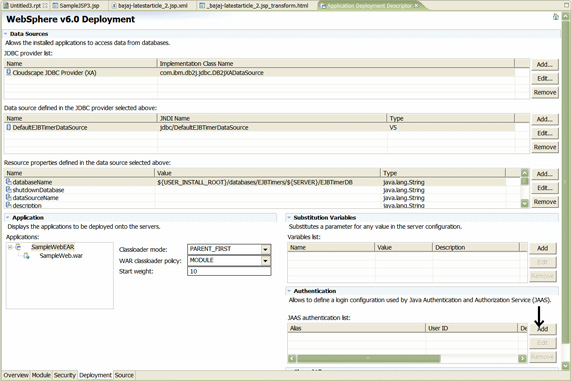Click the com.ibm.db2j.jdbc.DB2jXADataSource class name cell

(x=212, y=73)
